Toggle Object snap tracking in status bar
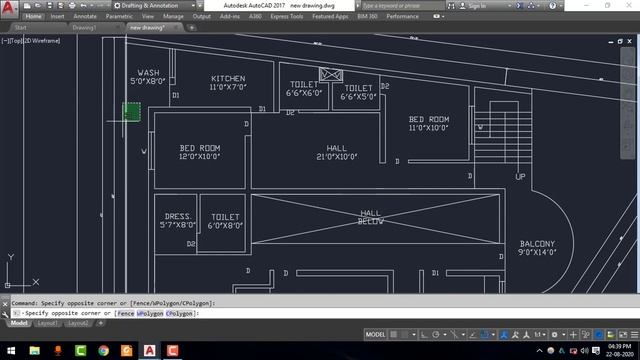The image size is (640, 360). click(473, 335)
